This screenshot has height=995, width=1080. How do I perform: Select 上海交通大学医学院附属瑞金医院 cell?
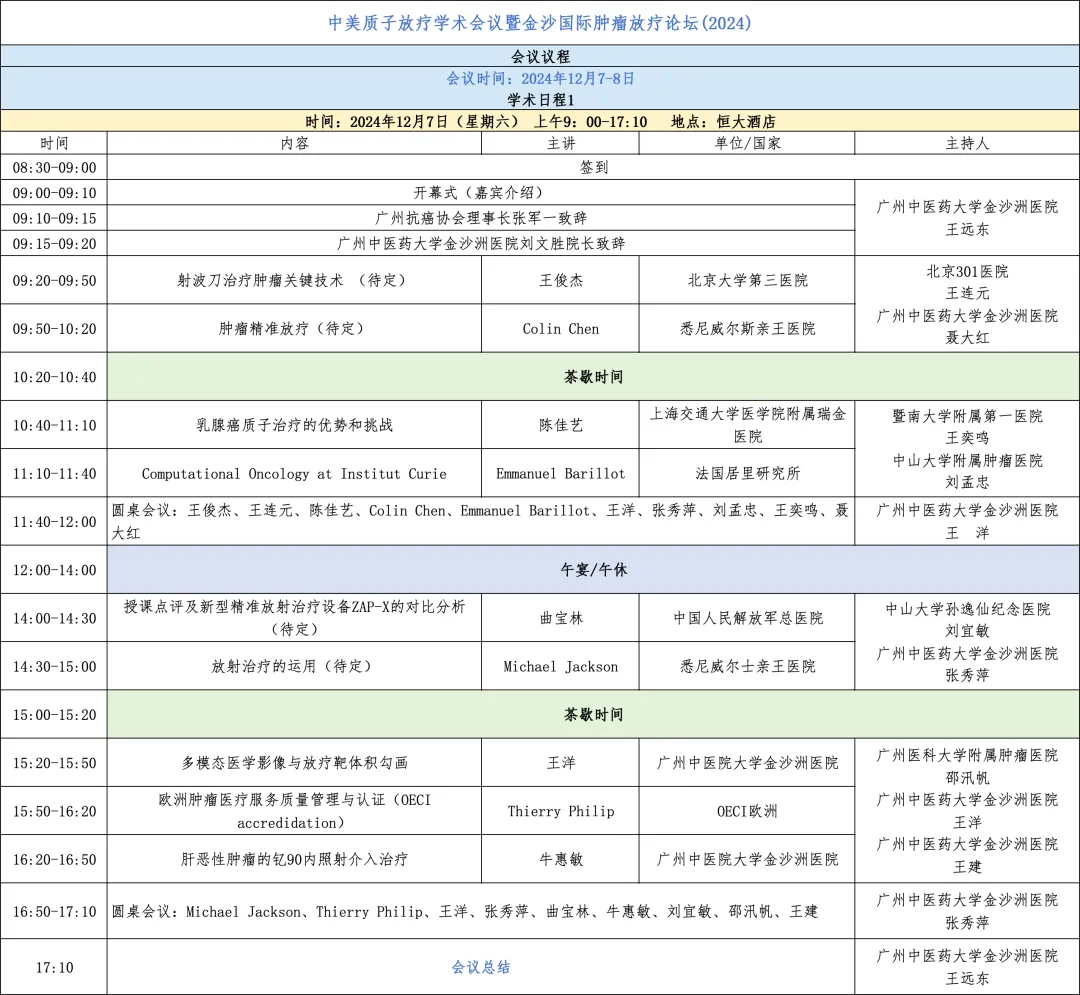[747, 425]
